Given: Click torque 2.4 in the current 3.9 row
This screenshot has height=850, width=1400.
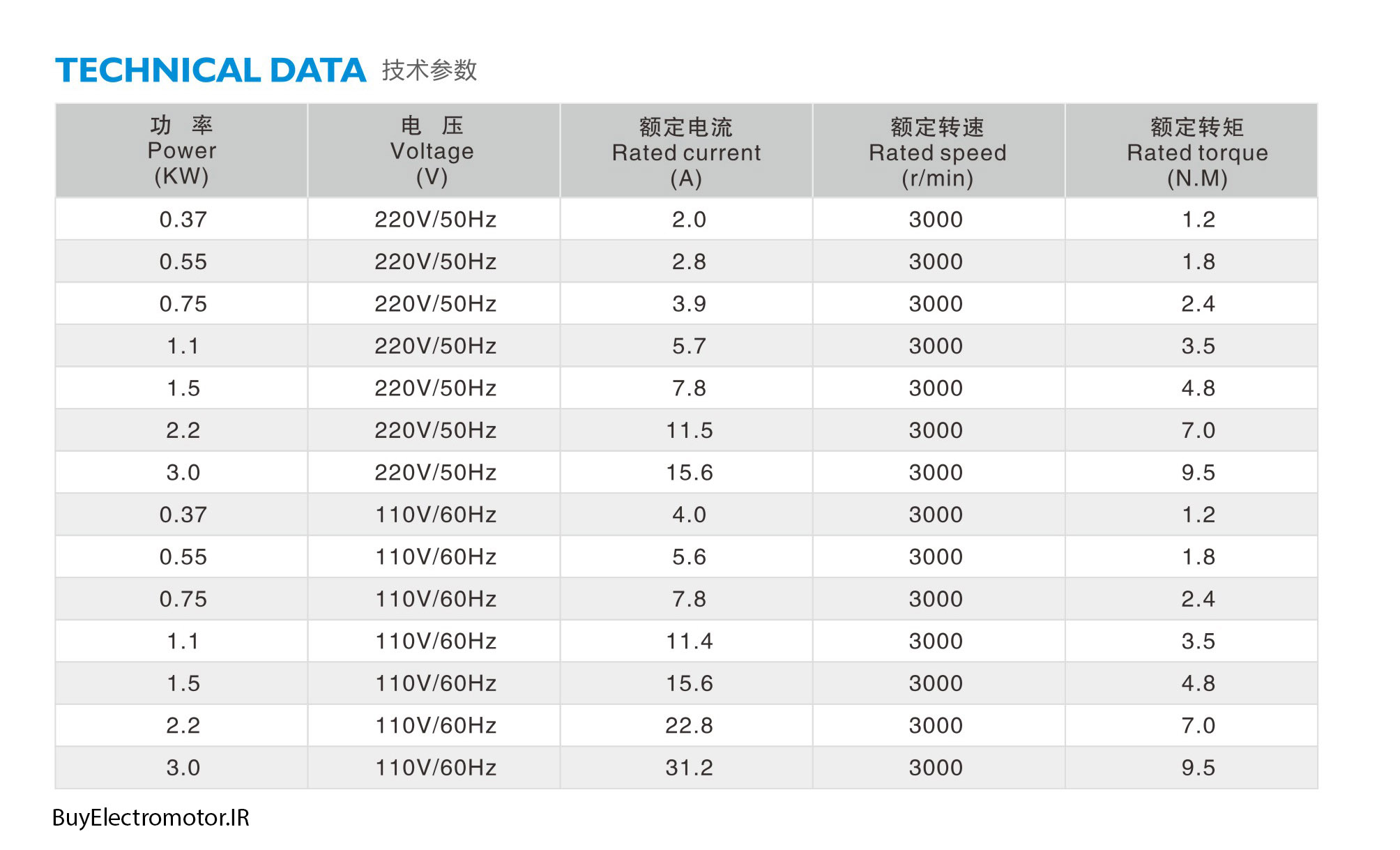Looking at the screenshot, I should click(1199, 304).
